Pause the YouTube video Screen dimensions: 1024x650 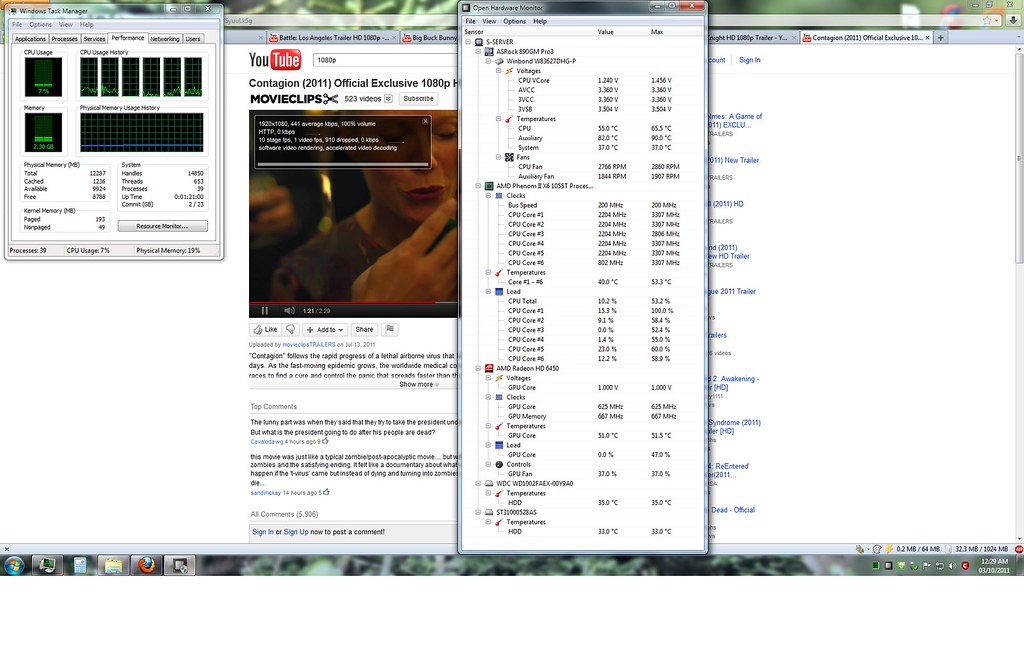[x=264, y=311]
